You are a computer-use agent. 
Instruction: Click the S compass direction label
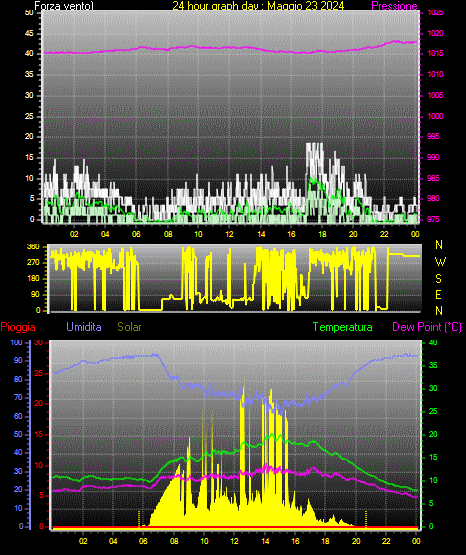tap(438, 279)
